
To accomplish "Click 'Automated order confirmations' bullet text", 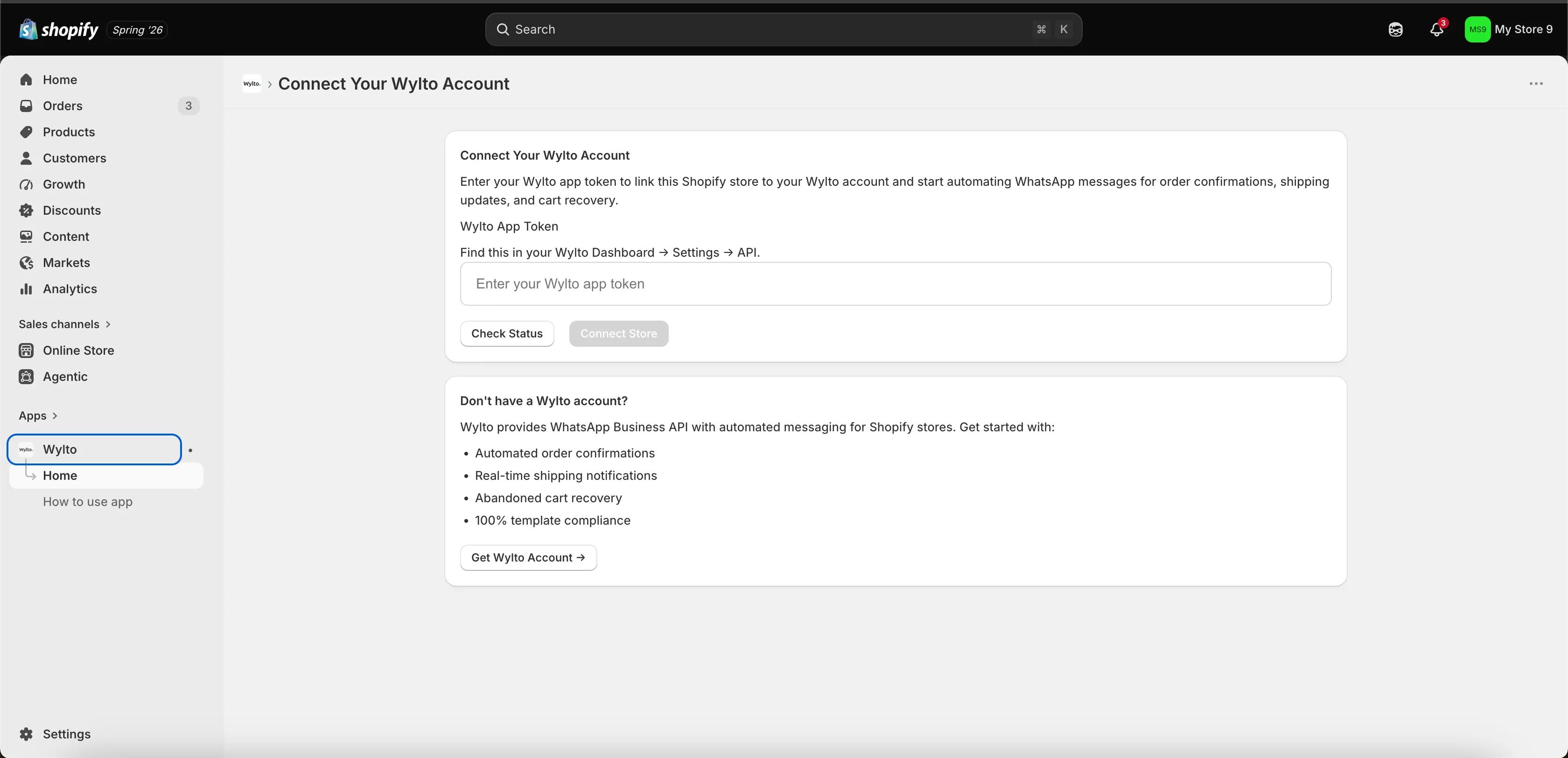I will (x=565, y=454).
